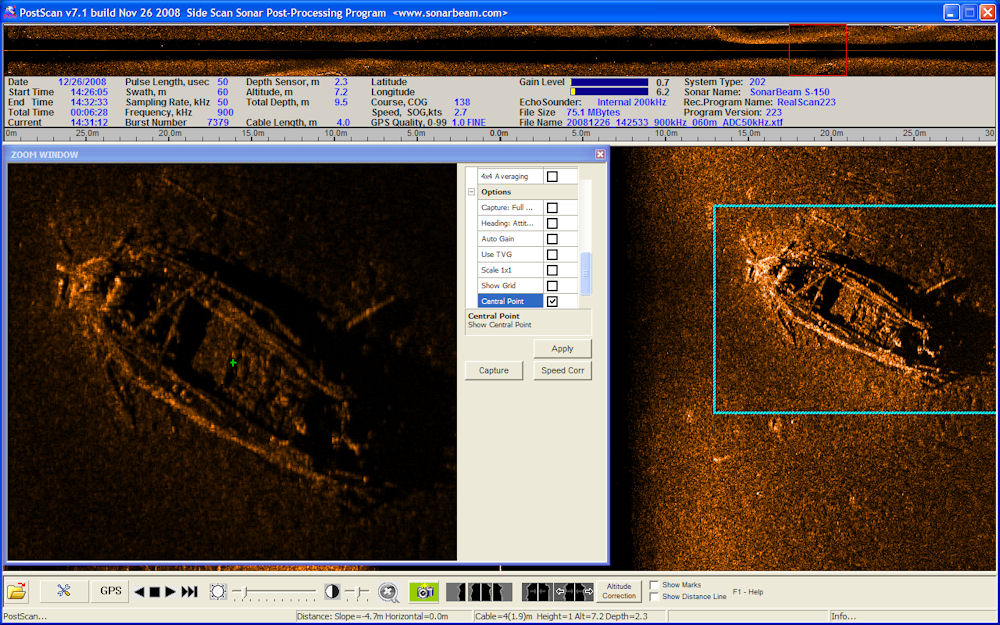Click the GPS toolbar button
This screenshot has width=1000, height=625.
(110, 591)
